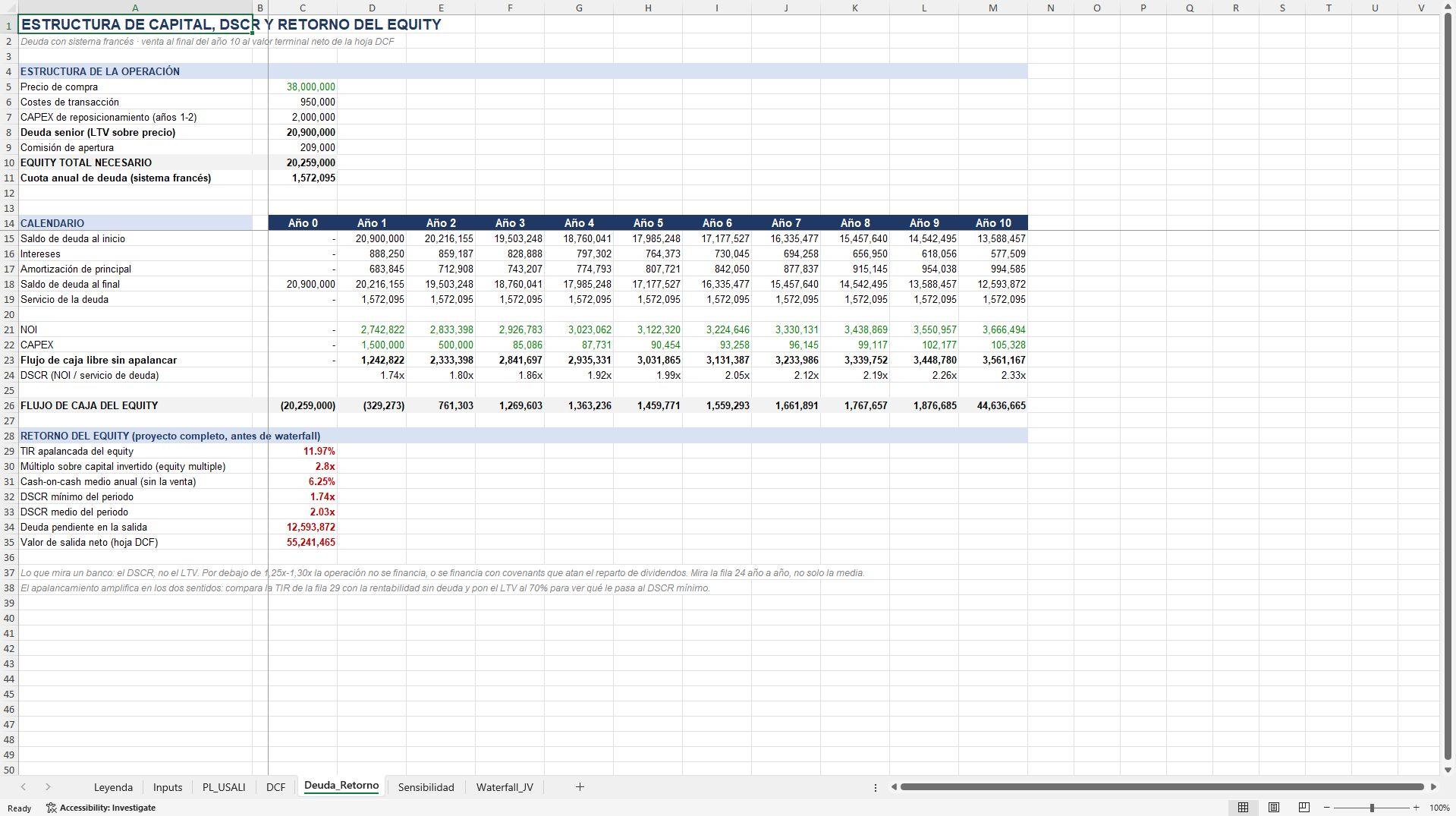Select Cuota anual value 1,572,095 in row 11
This screenshot has height=816, width=1456.
(x=302, y=178)
